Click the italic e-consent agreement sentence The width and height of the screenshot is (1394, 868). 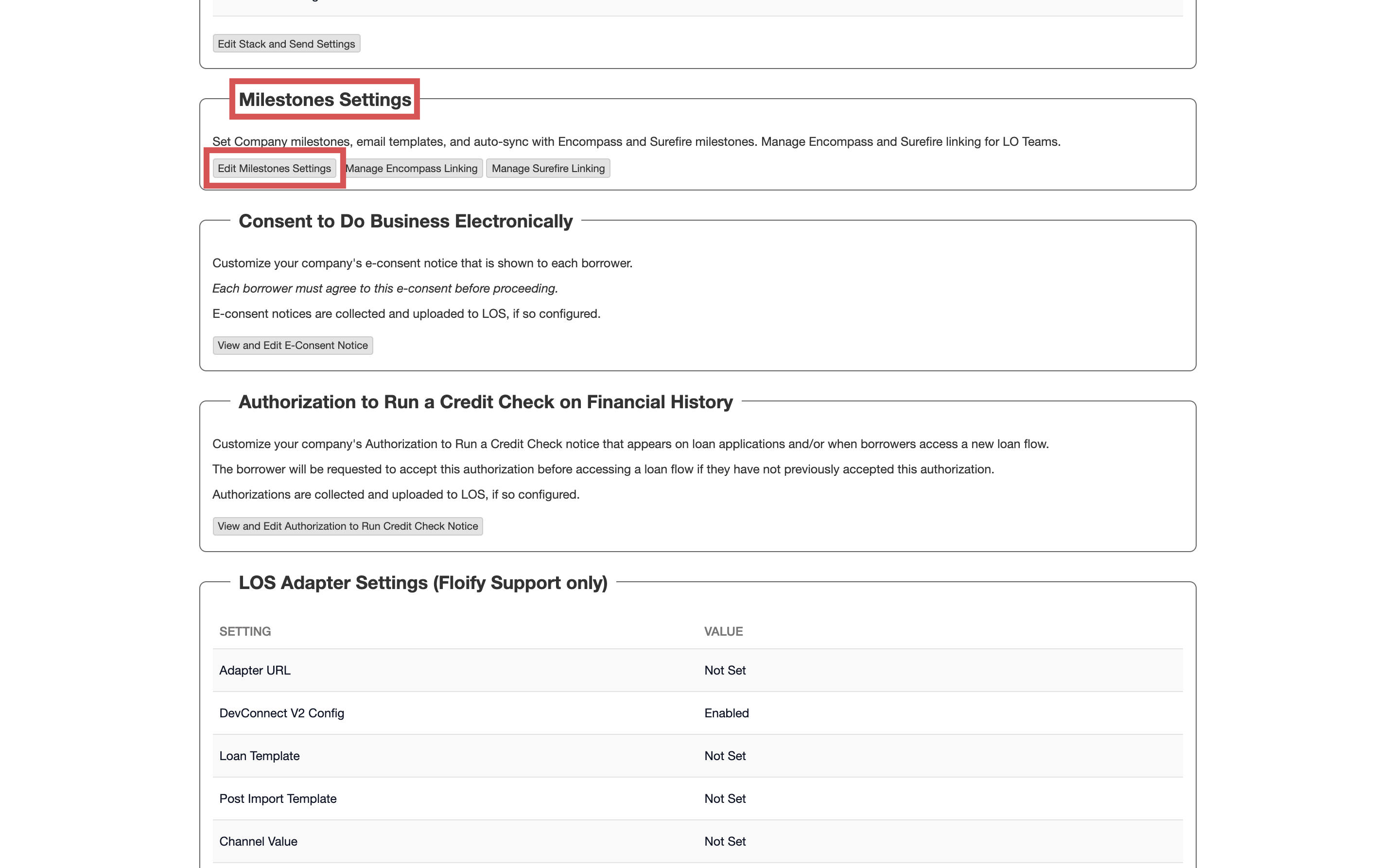[x=384, y=288]
